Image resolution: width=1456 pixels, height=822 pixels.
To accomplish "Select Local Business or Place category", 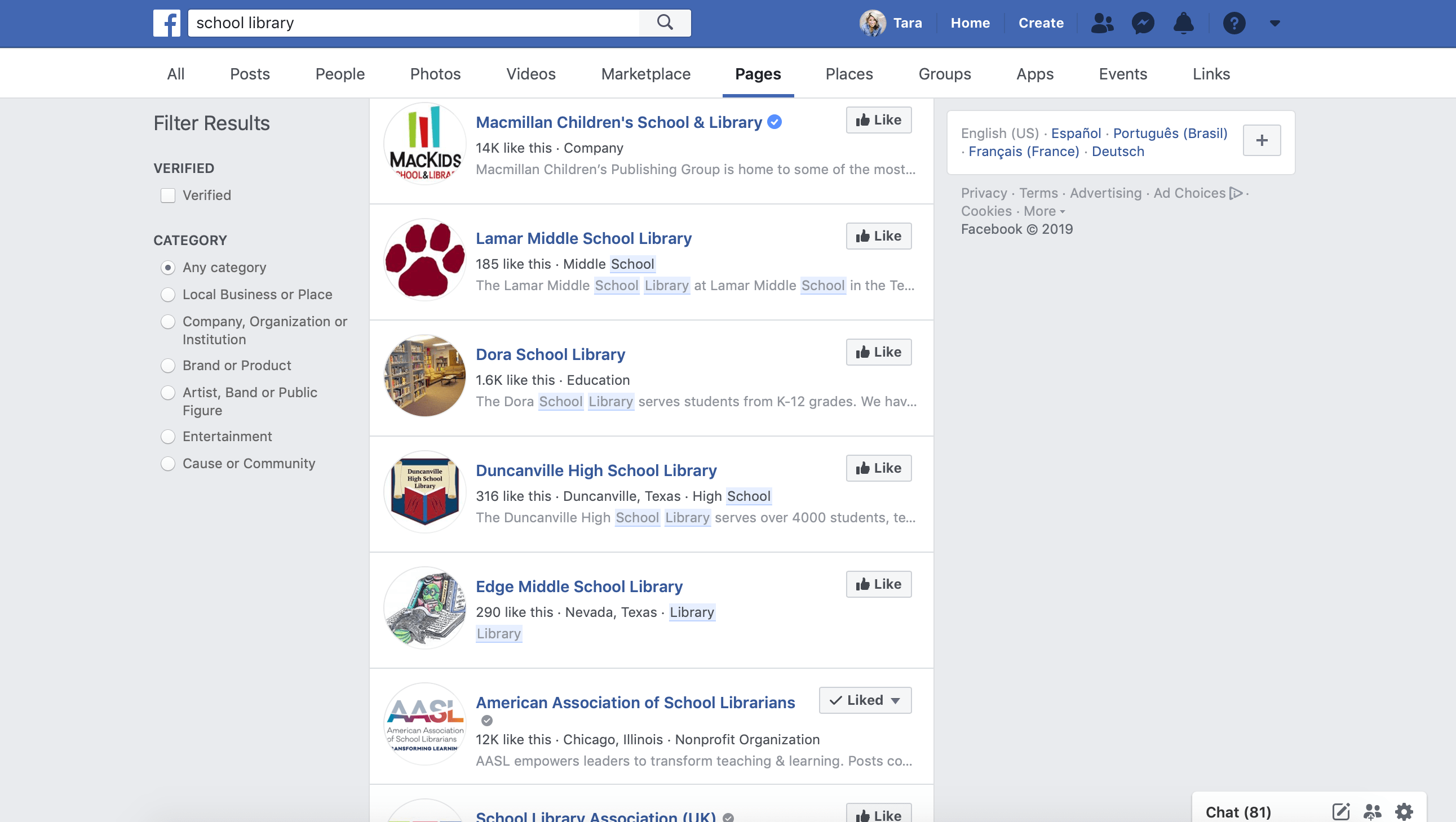I will (168, 295).
